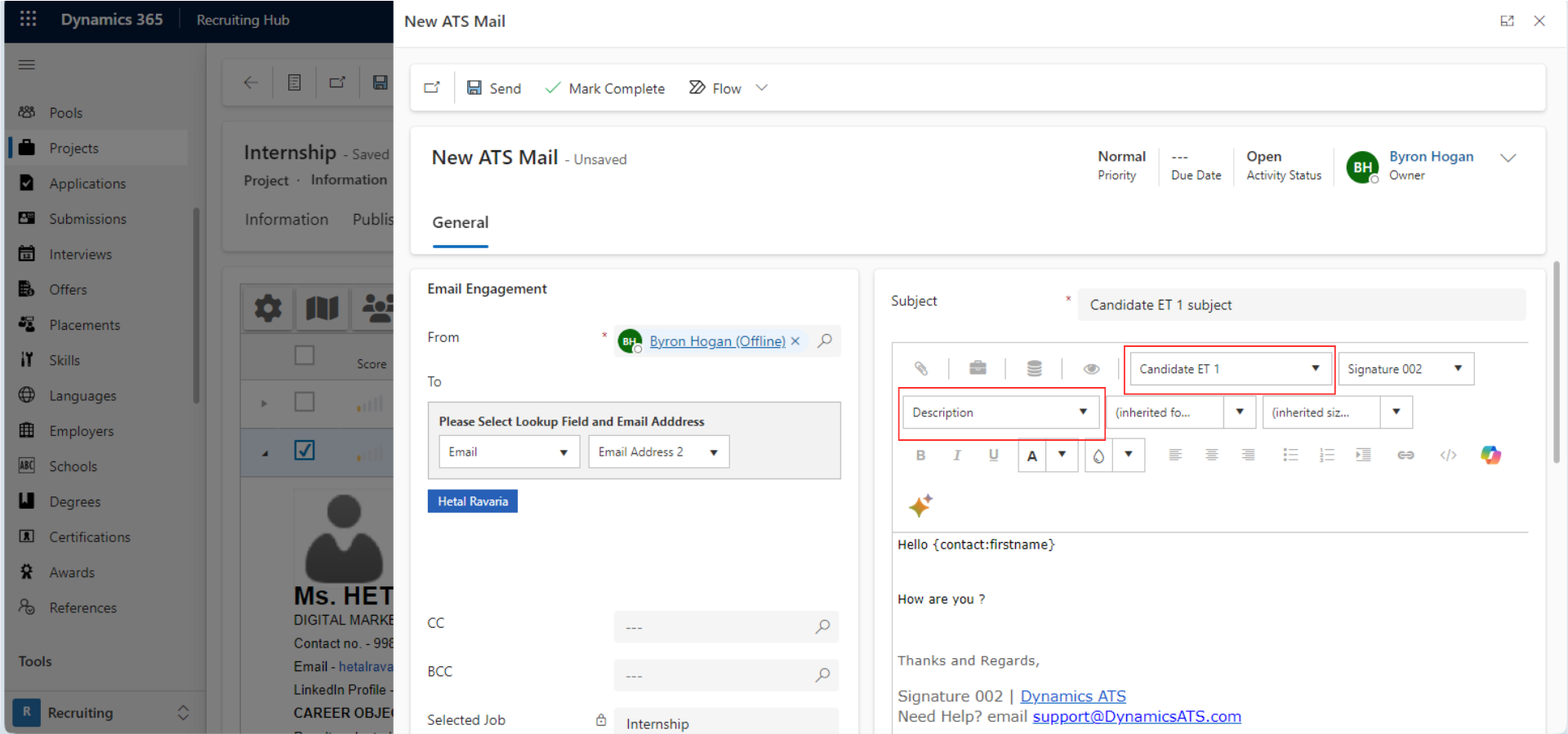Select the General tab

461,222
